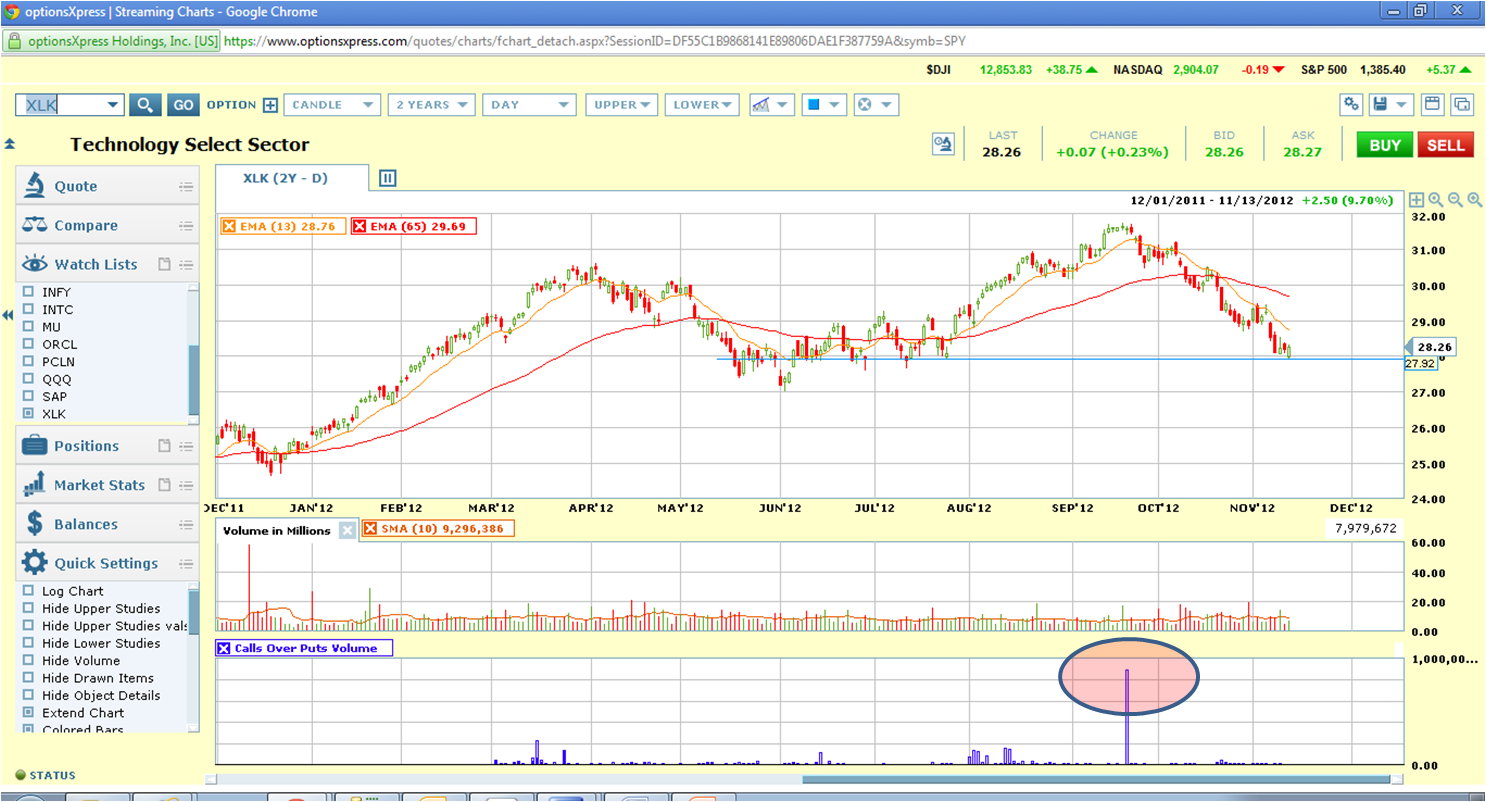Screen dimensions: 1486x802
Task: Click the zoom out magnifier icon
Action: click(x=1456, y=200)
